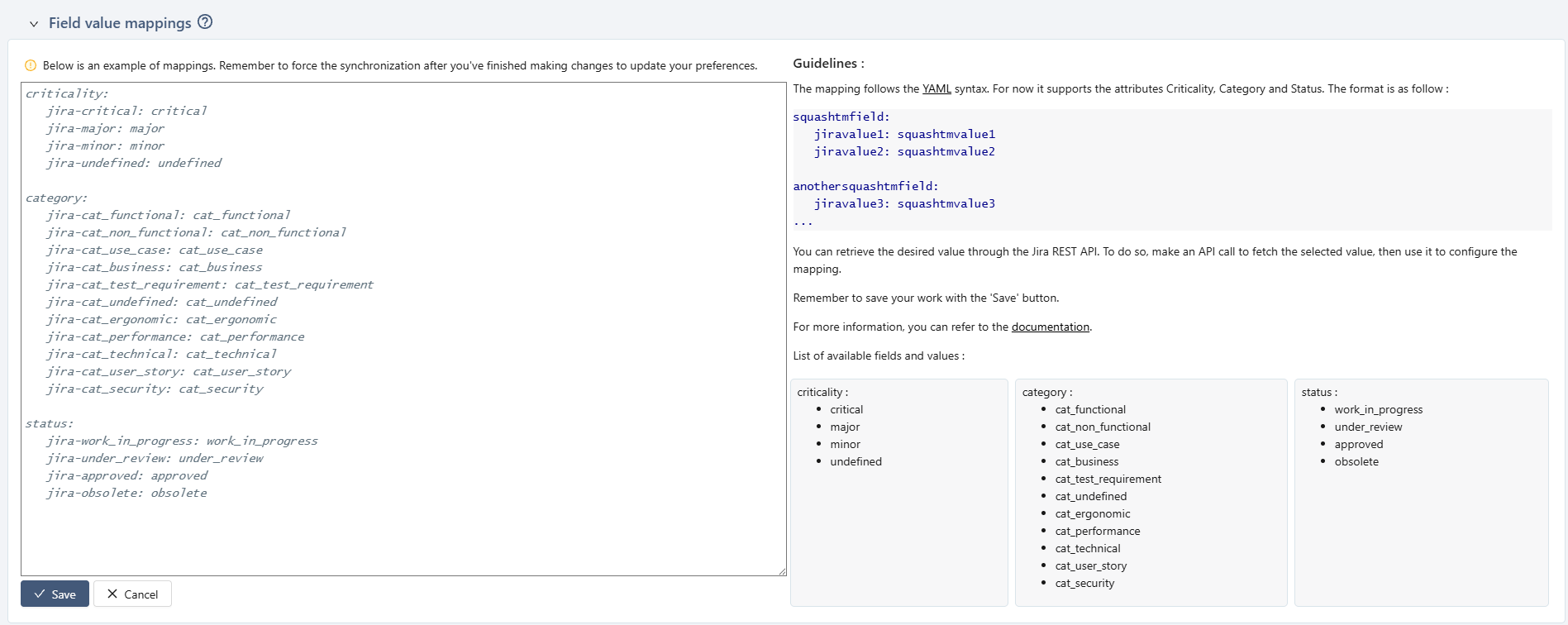Click 'approved' in the status list
The height and width of the screenshot is (625, 1568).
click(x=1358, y=444)
